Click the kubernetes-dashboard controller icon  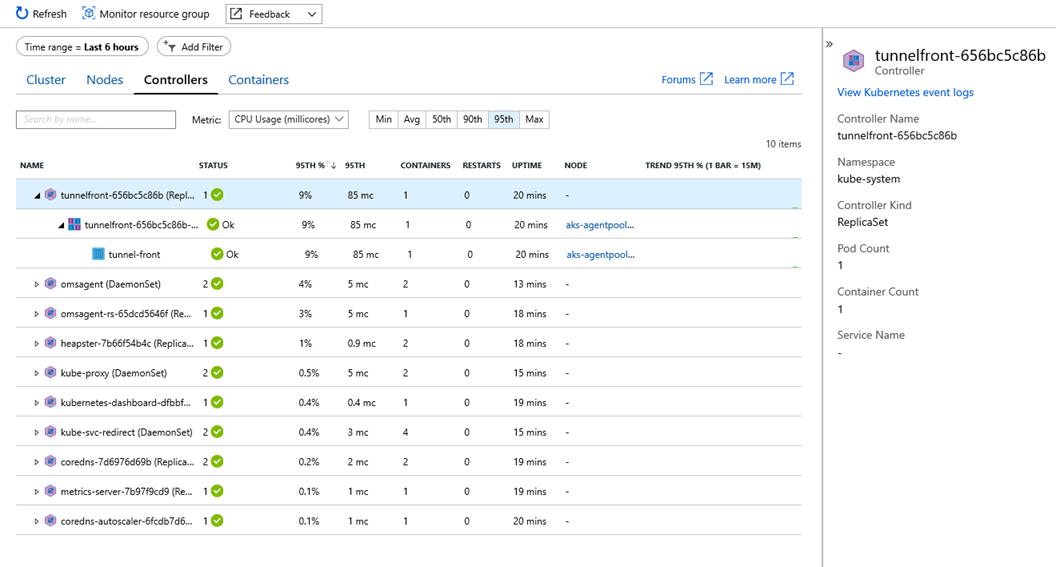pos(51,402)
